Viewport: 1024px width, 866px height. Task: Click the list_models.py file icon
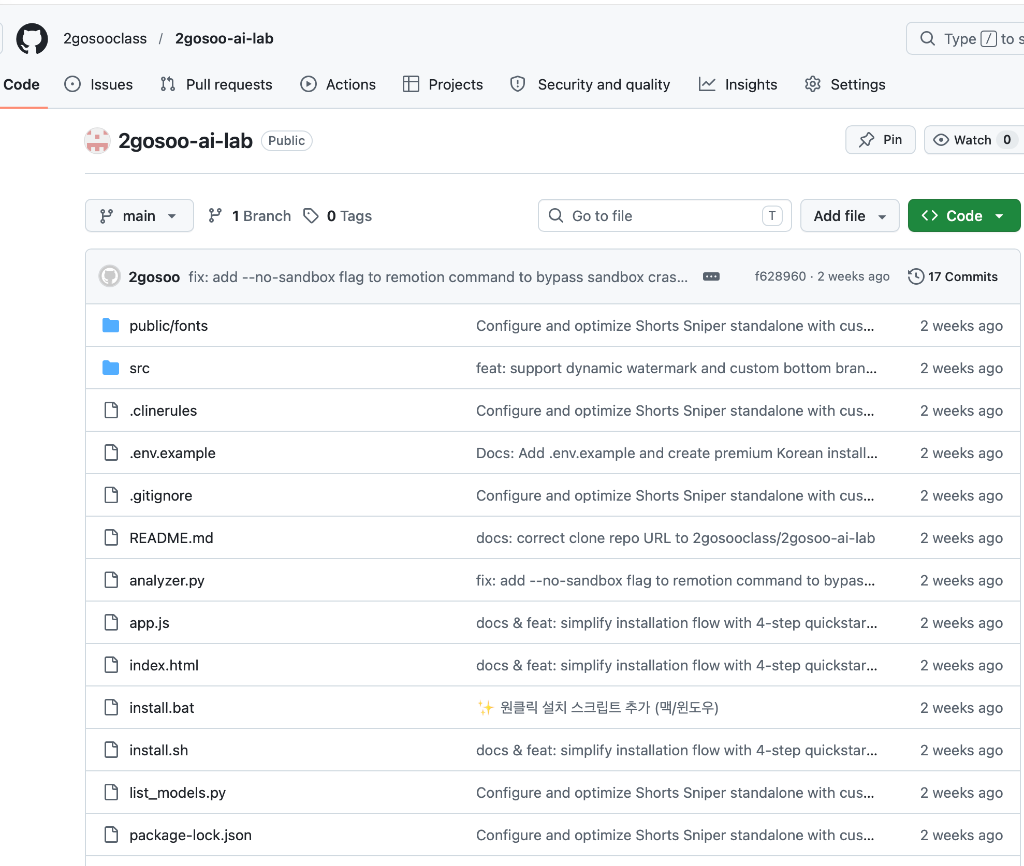tap(112, 792)
